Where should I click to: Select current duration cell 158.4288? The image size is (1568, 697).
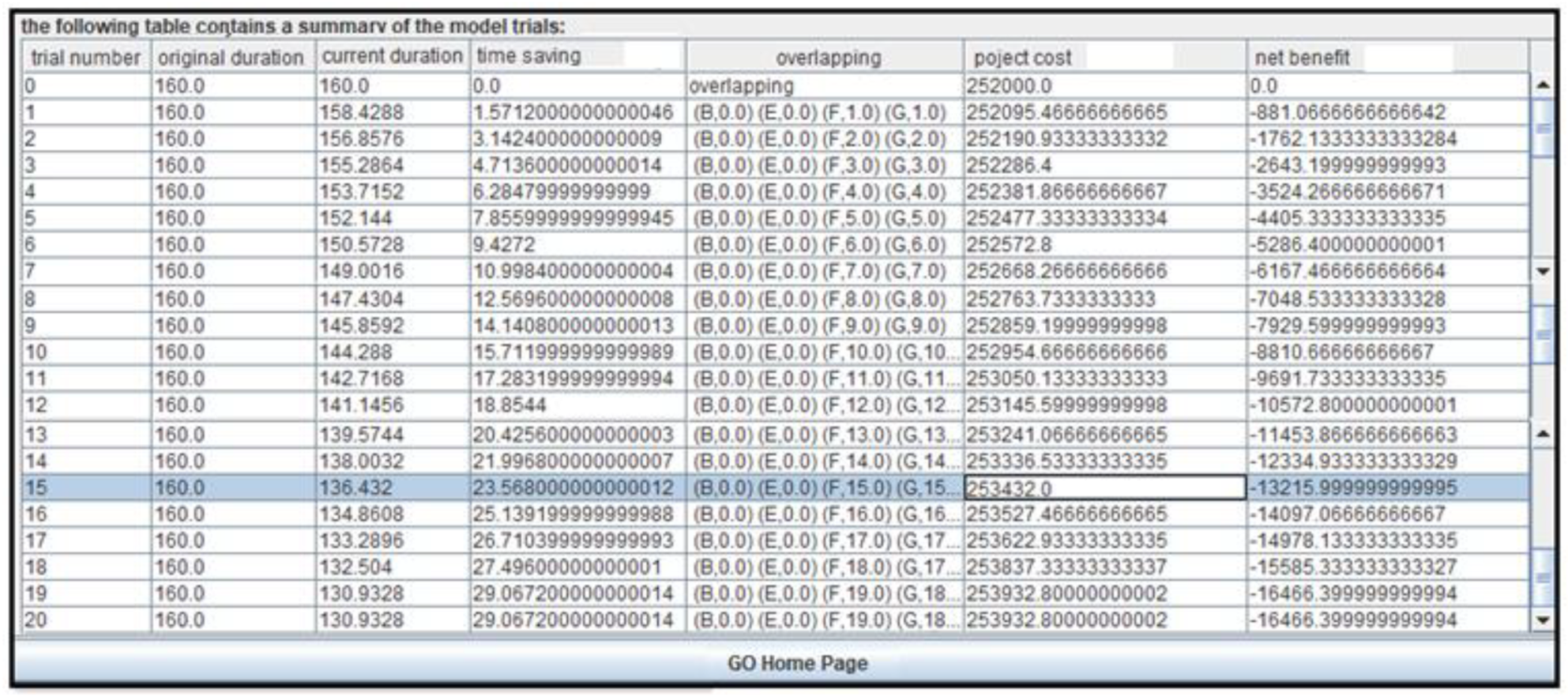coord(392,113)
